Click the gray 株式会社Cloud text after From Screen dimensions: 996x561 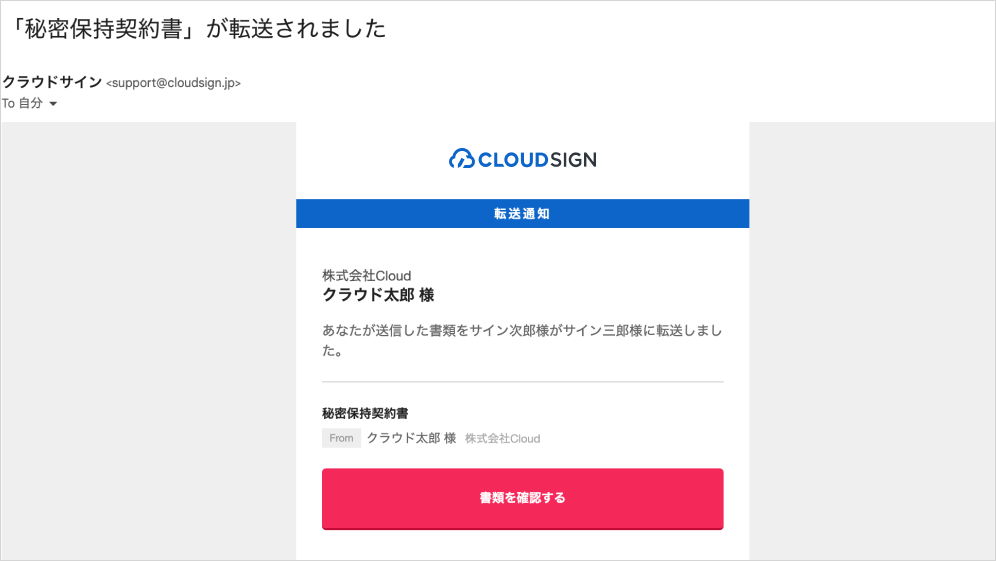[x=502, y=438]
